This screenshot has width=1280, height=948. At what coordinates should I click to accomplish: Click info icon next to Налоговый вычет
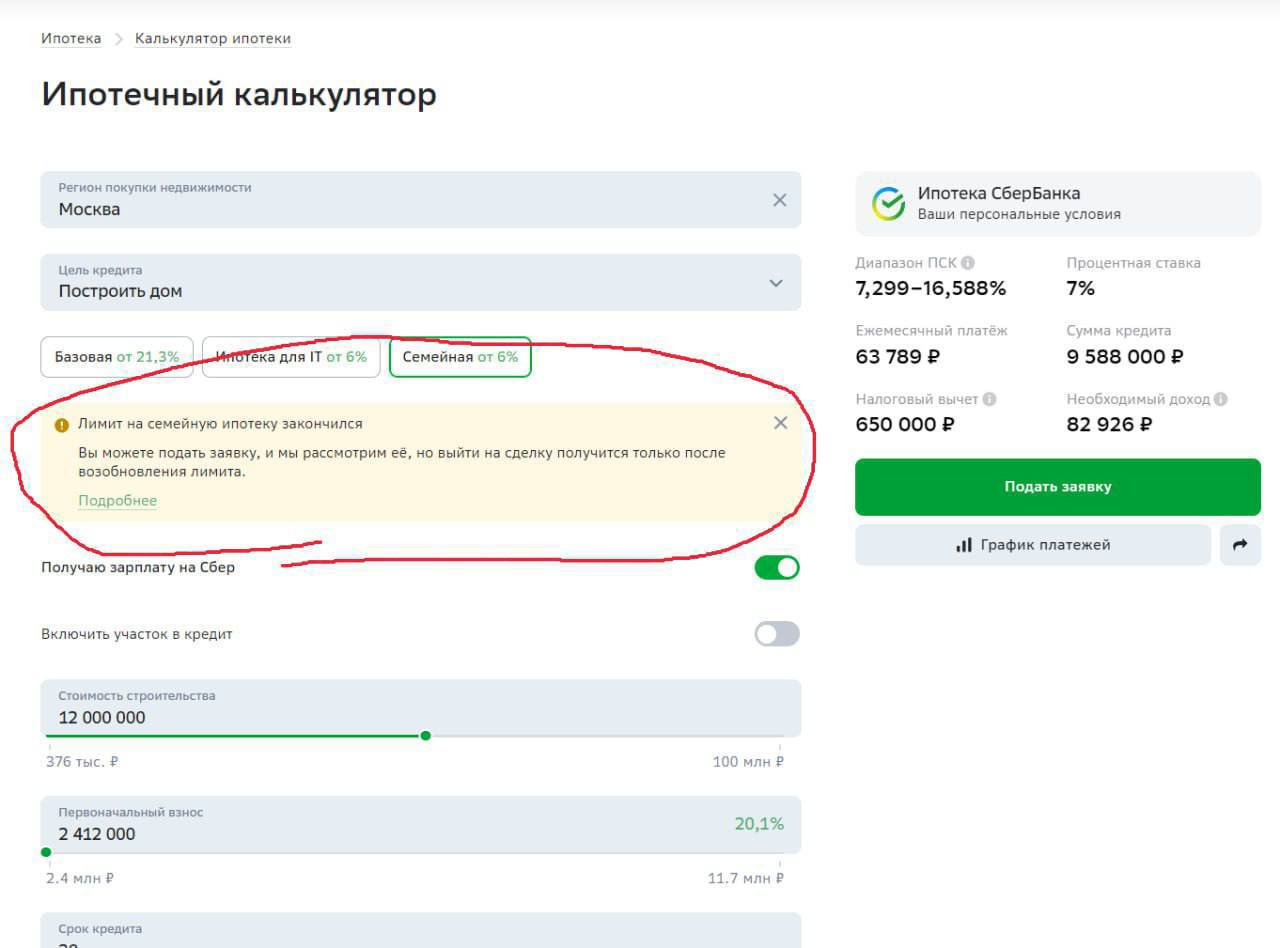[989, 399]
